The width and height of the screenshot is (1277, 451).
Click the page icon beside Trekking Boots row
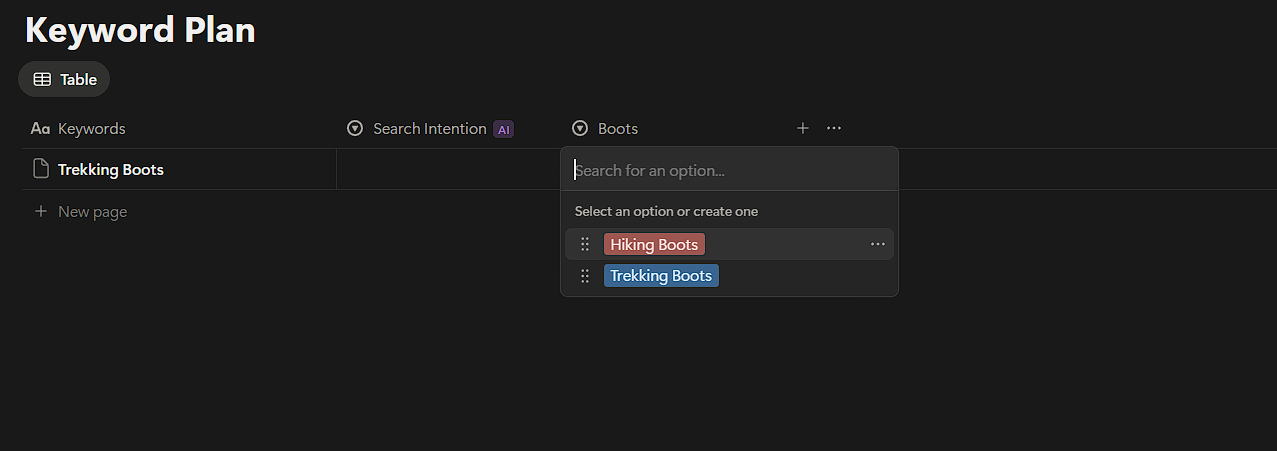(x=41, y=169)
